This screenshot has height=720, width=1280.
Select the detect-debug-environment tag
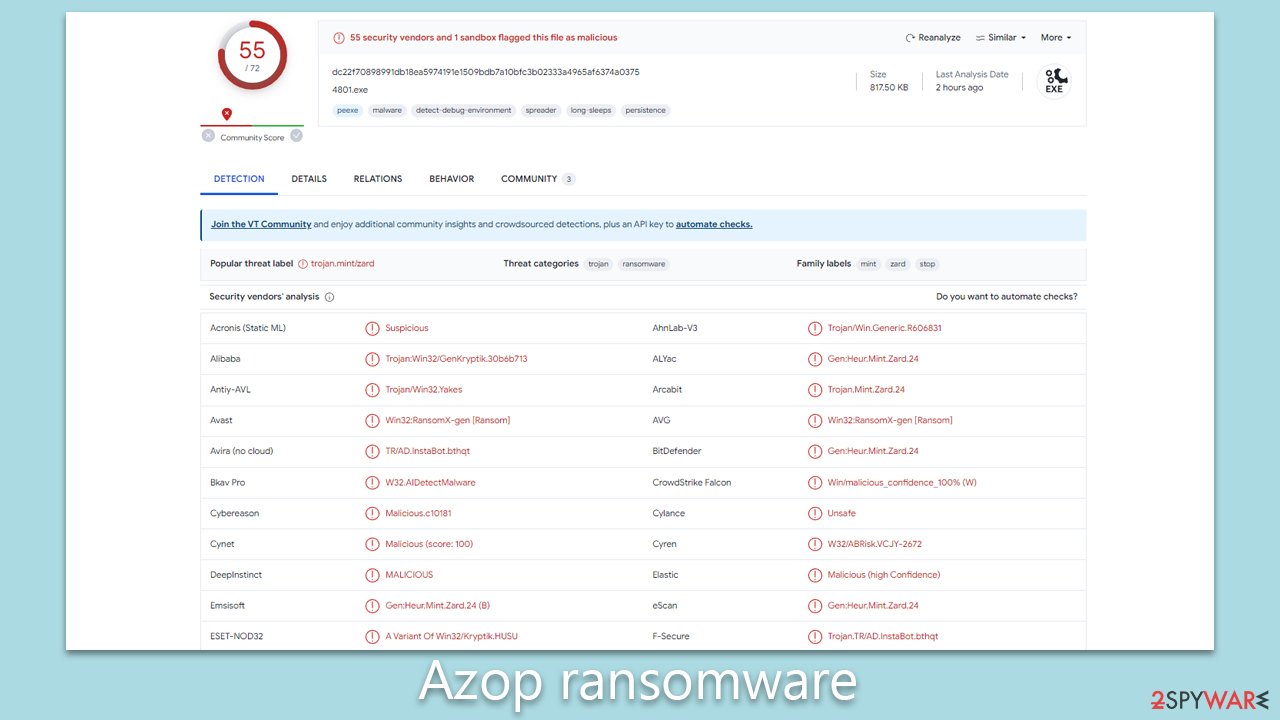(463, 111)
